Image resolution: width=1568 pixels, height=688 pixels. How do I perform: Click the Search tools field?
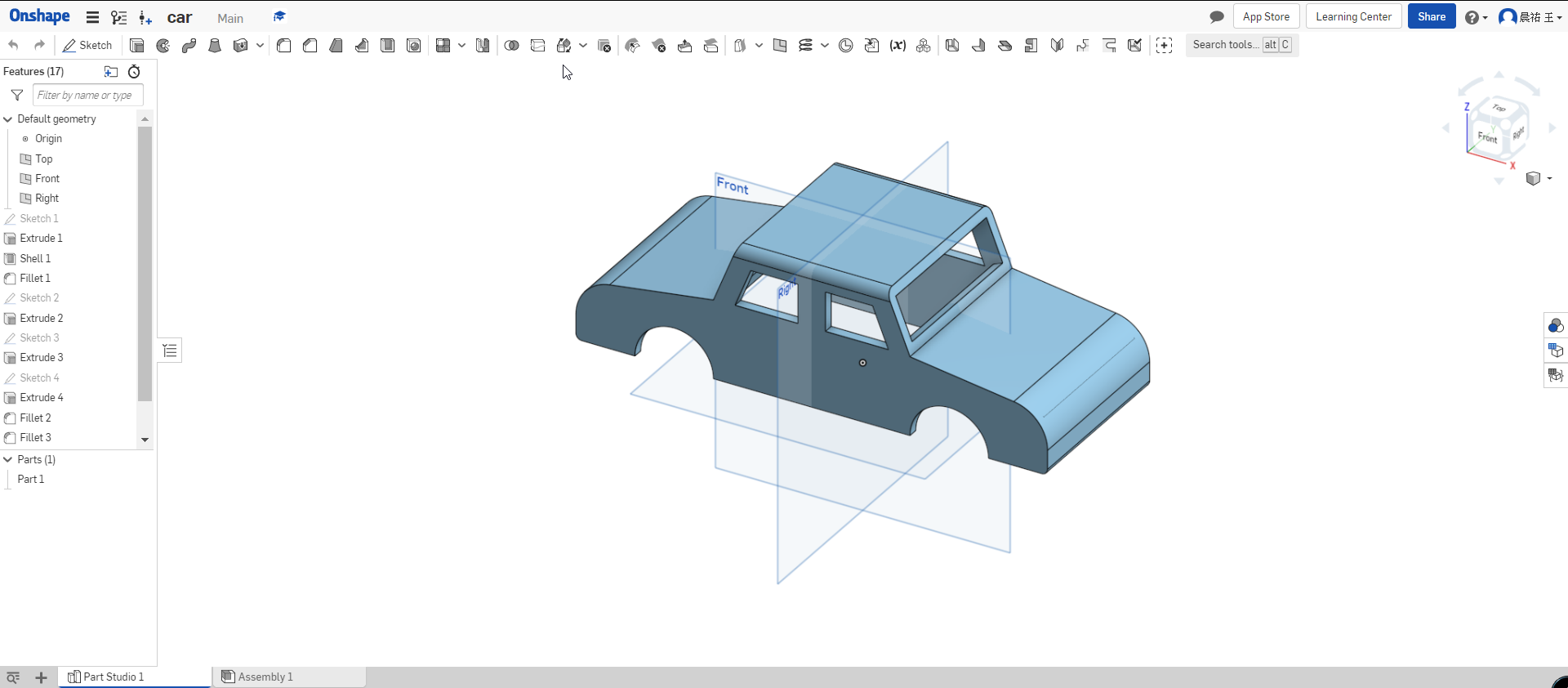point(1225,45)
